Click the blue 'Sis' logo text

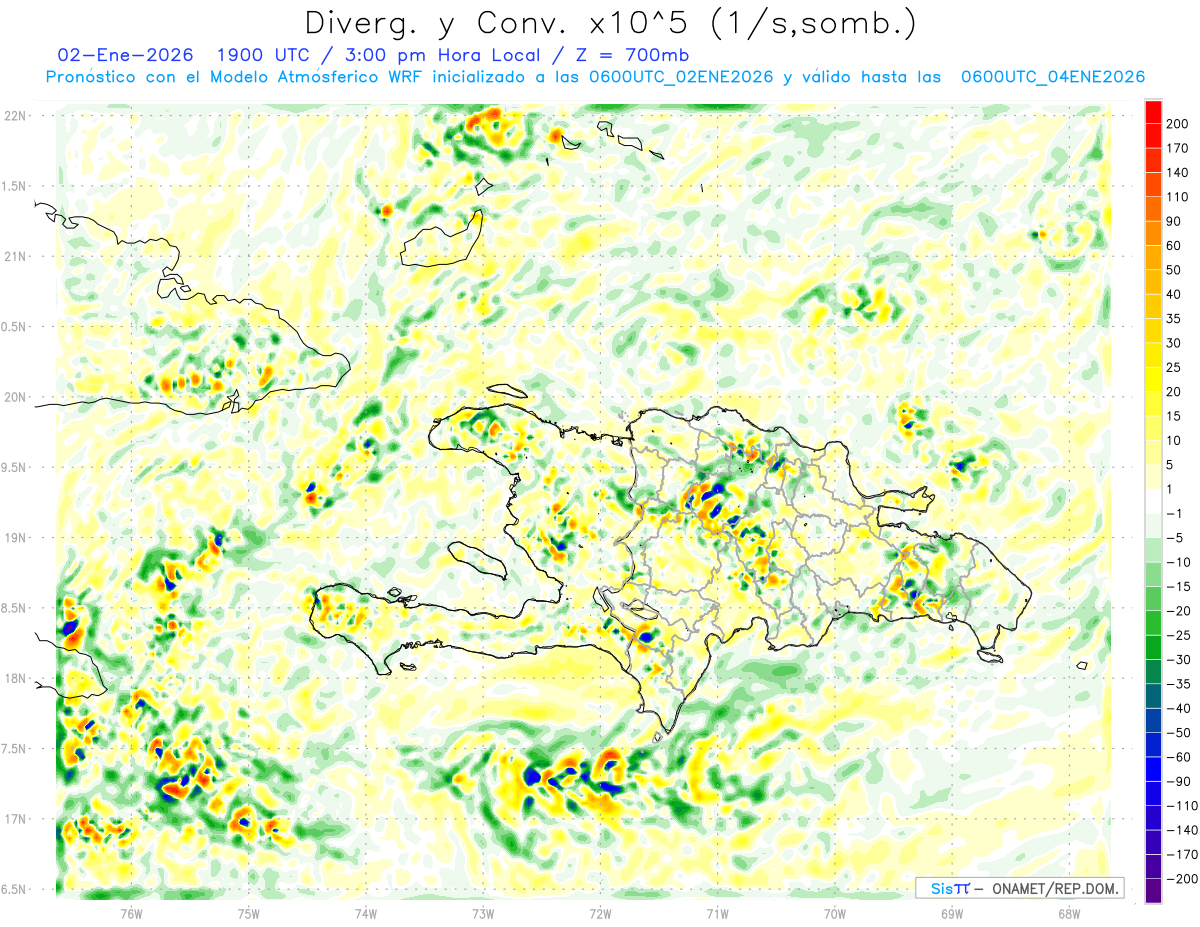pos(941,888)
